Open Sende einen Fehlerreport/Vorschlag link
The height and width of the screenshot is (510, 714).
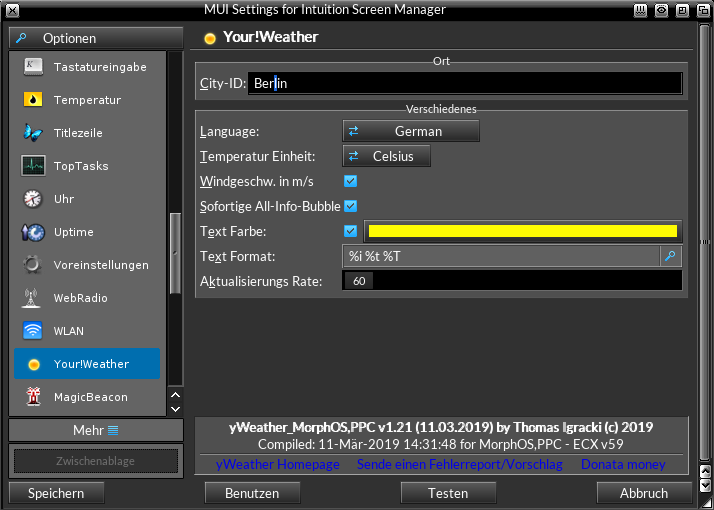[x=460, y=464]
